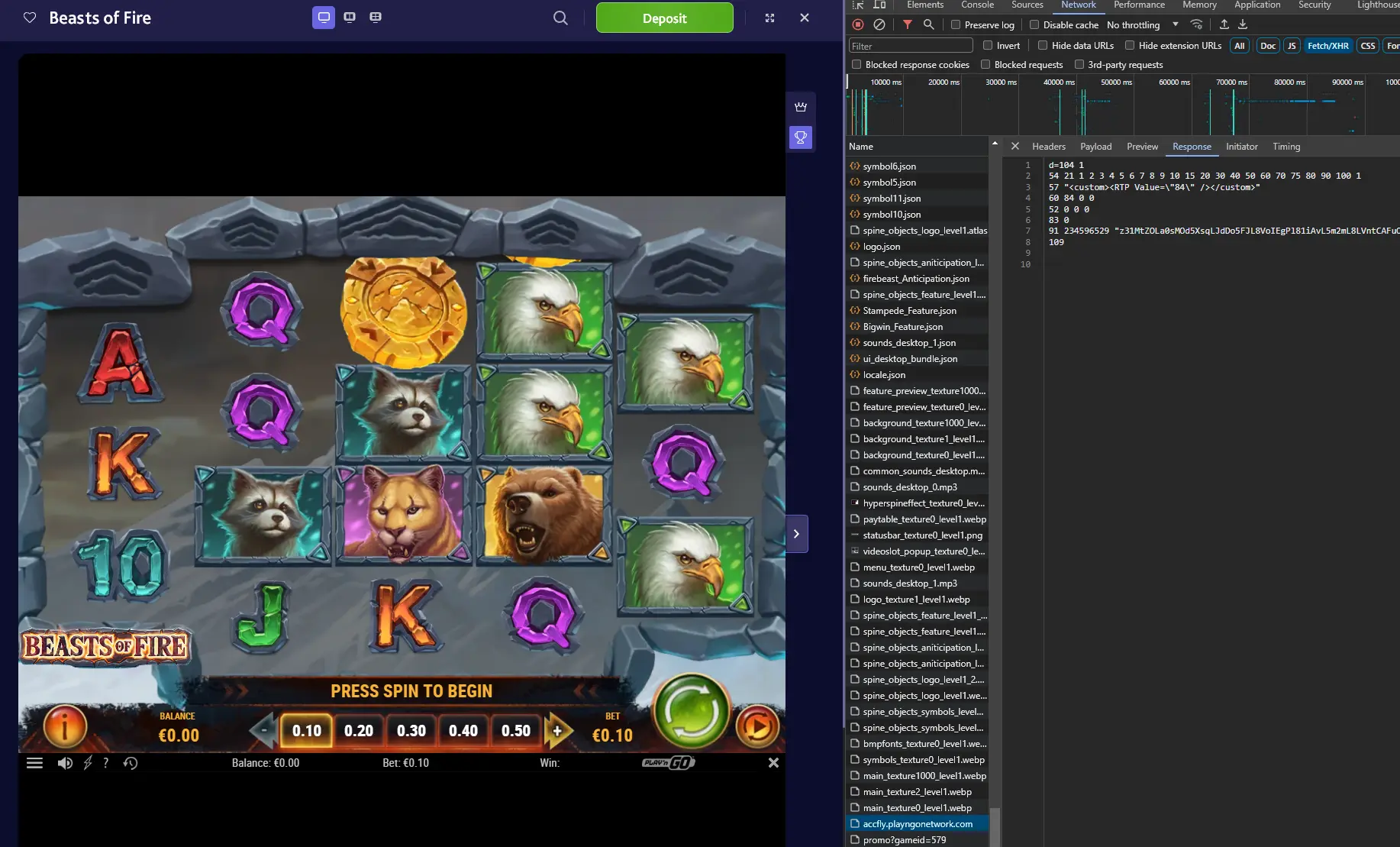Image resolution: width=1400 pixels, height=847 pixels.
Task: Select the All request type filter
Action: click(1240, 46)
